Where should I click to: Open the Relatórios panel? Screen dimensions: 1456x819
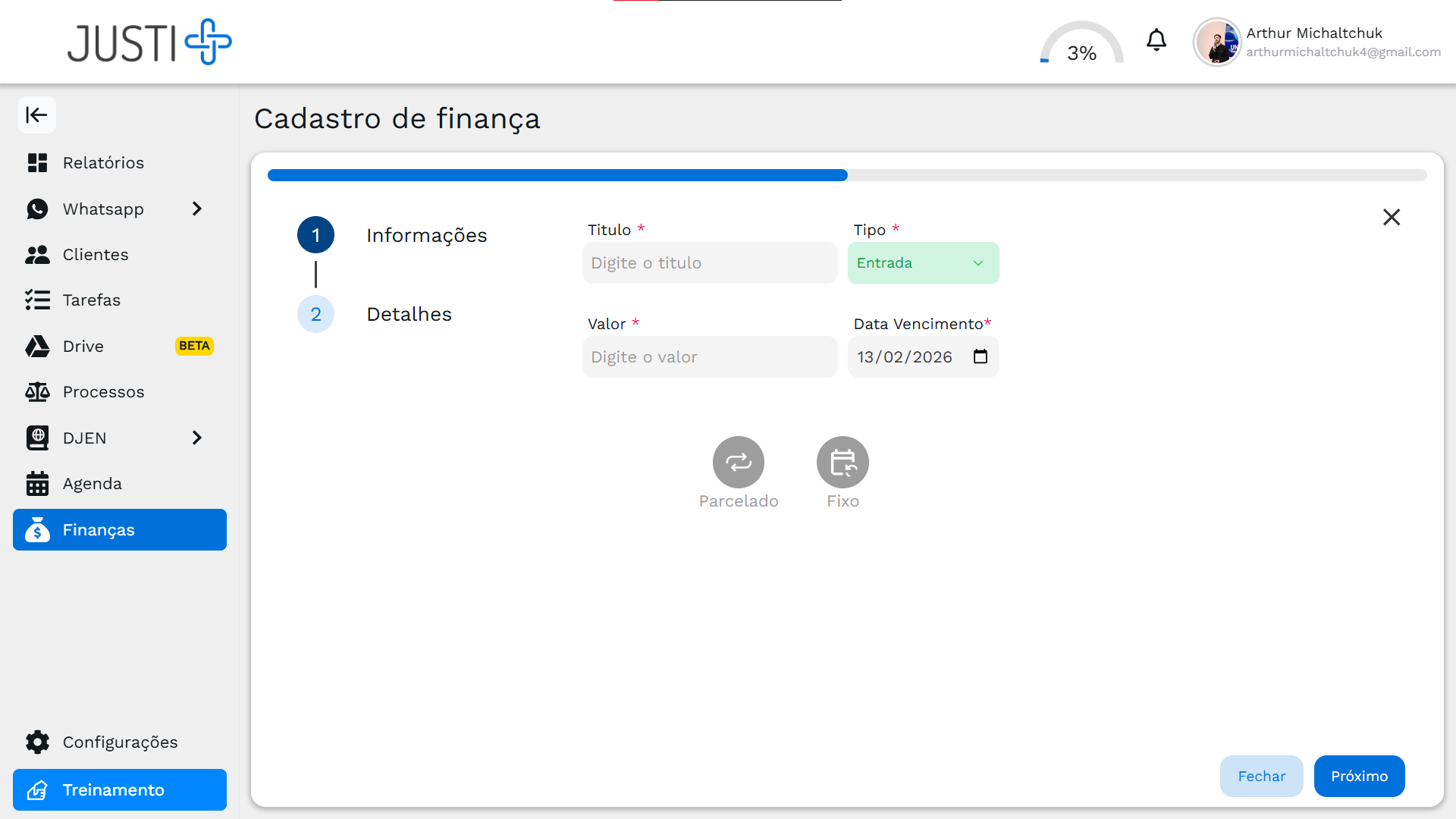[x=103, y=162]
